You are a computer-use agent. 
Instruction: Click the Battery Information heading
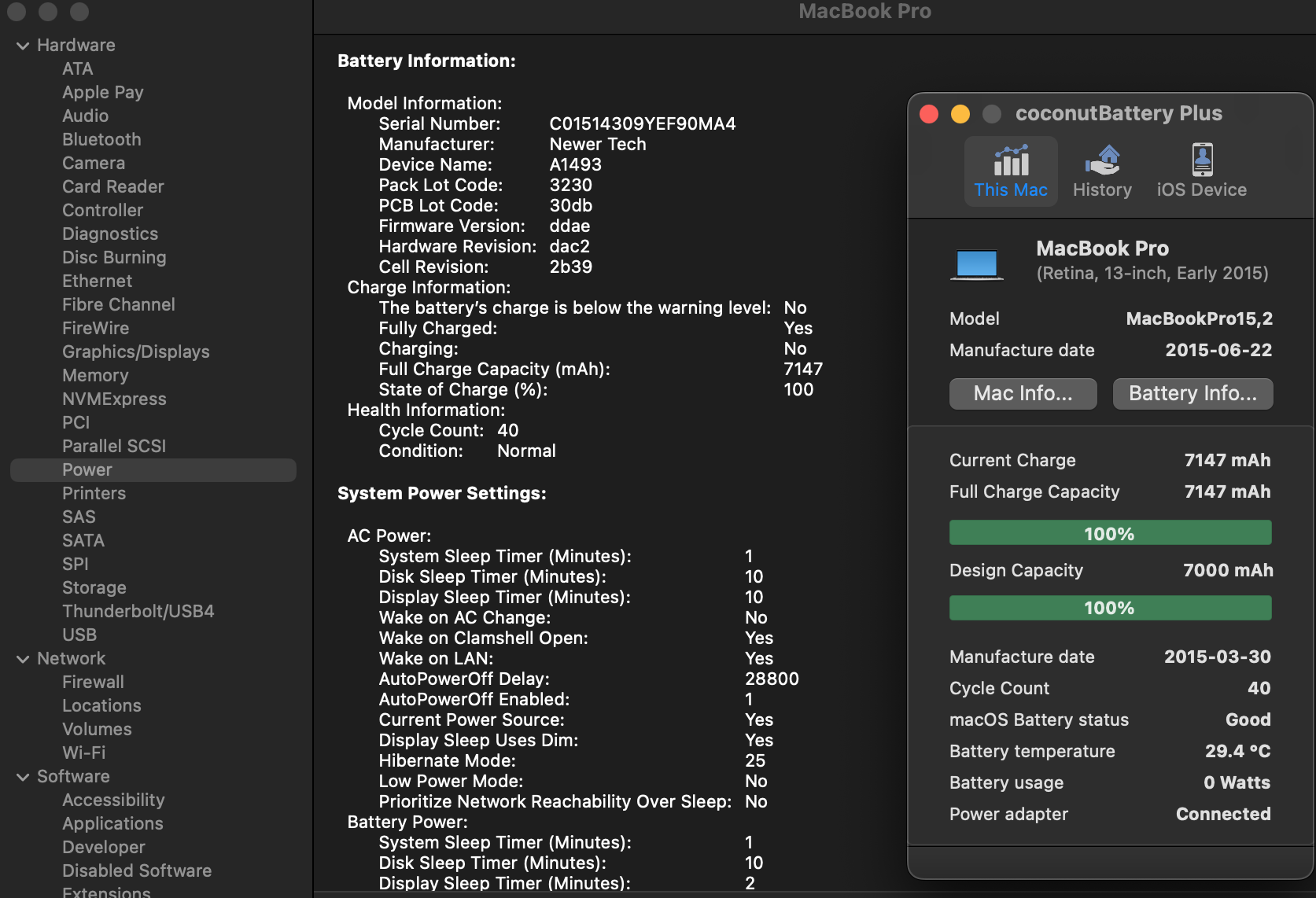(x=426, y=61)
